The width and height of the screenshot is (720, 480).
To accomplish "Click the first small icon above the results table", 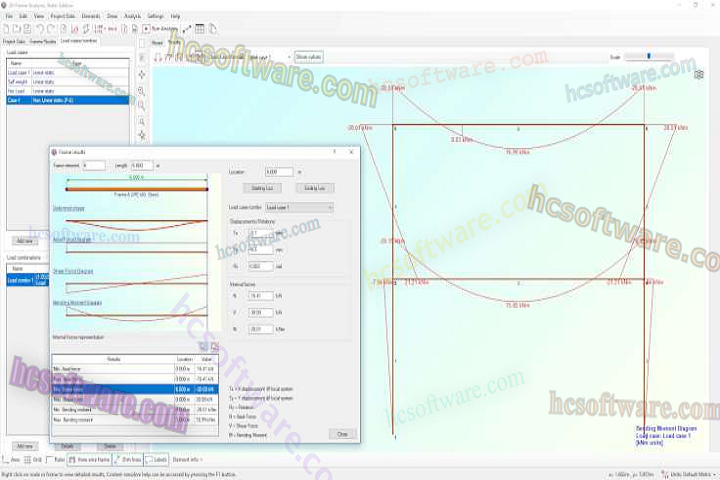I will tap(203, 346).
